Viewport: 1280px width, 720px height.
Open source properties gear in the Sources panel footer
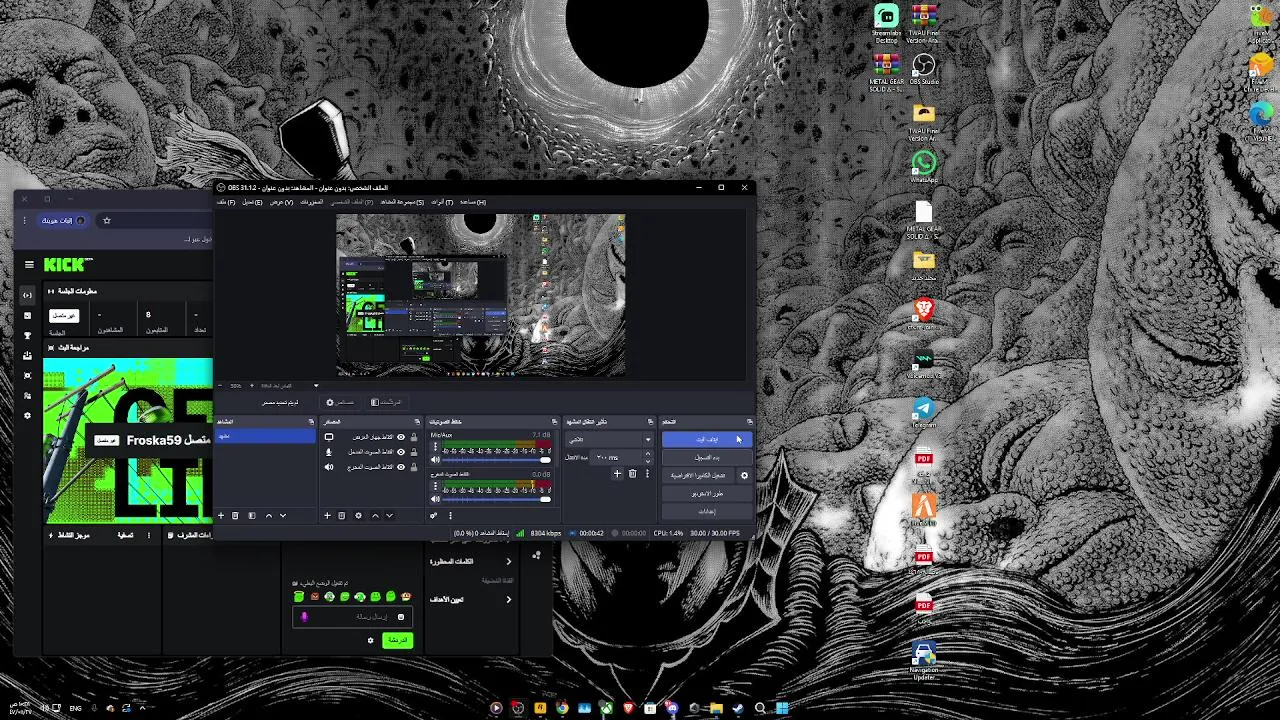(358, 516)
